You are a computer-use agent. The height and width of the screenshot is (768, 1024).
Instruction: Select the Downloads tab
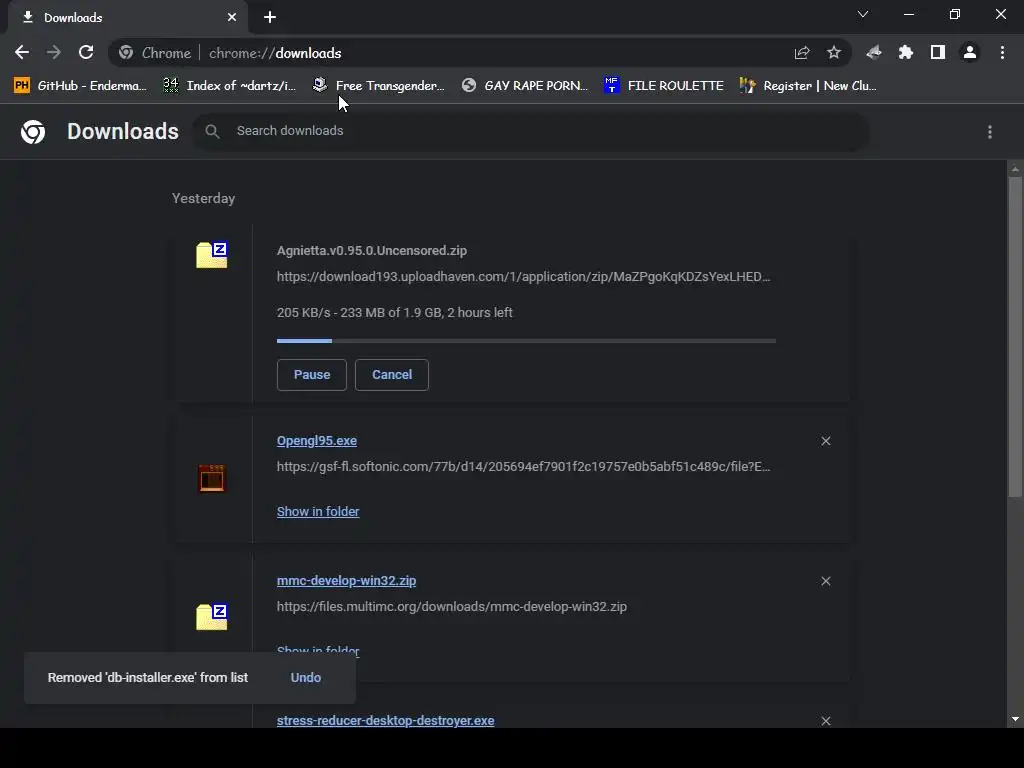click(127, 18)
